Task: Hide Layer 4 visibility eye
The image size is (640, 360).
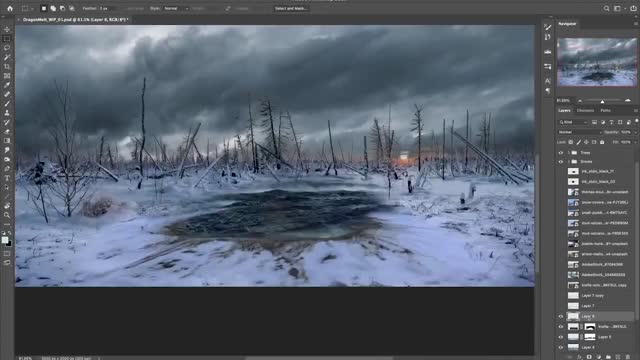Action: tap(561, 347)
